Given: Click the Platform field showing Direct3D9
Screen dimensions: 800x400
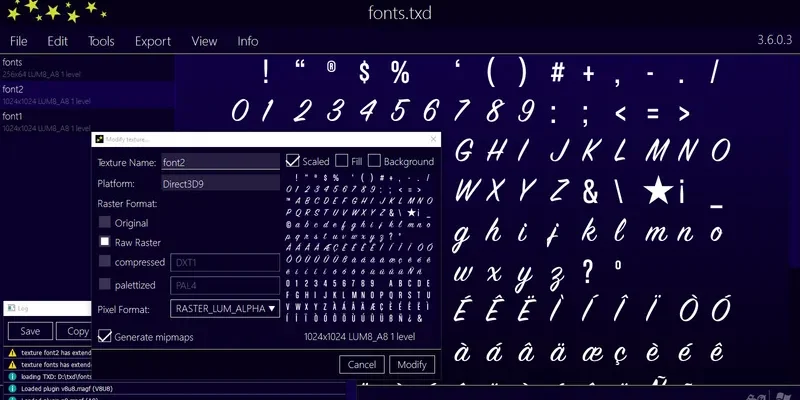Looking at the screenshot, I should (220, 184).
